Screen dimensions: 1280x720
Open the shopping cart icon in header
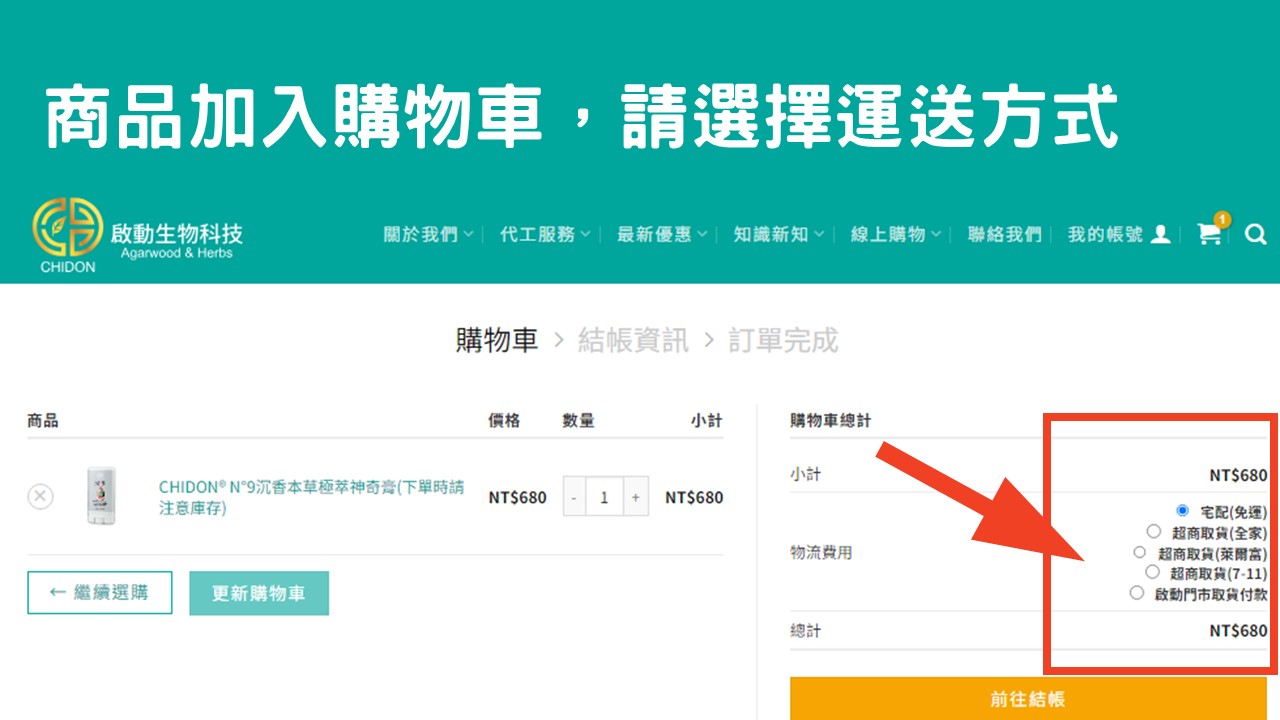pos(1210,233)
